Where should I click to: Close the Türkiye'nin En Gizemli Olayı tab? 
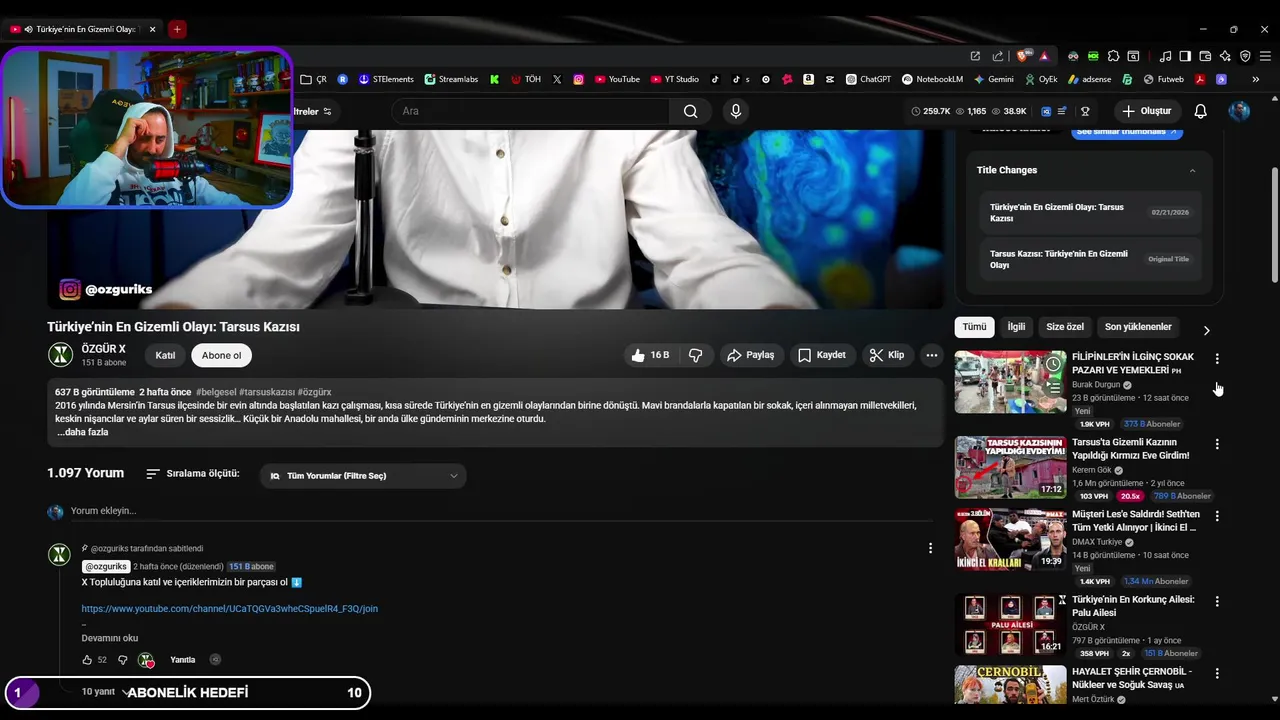152,29
